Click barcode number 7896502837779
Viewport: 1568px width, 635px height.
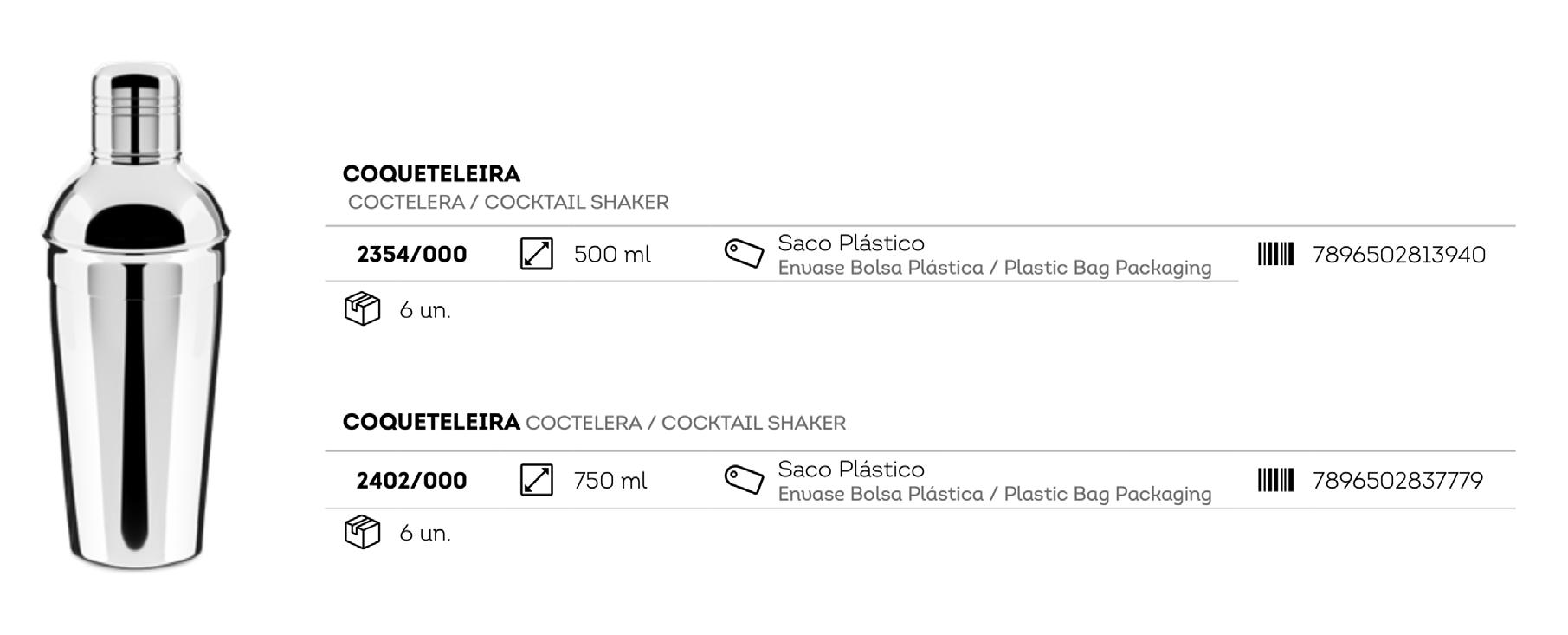pos(1397,481)
